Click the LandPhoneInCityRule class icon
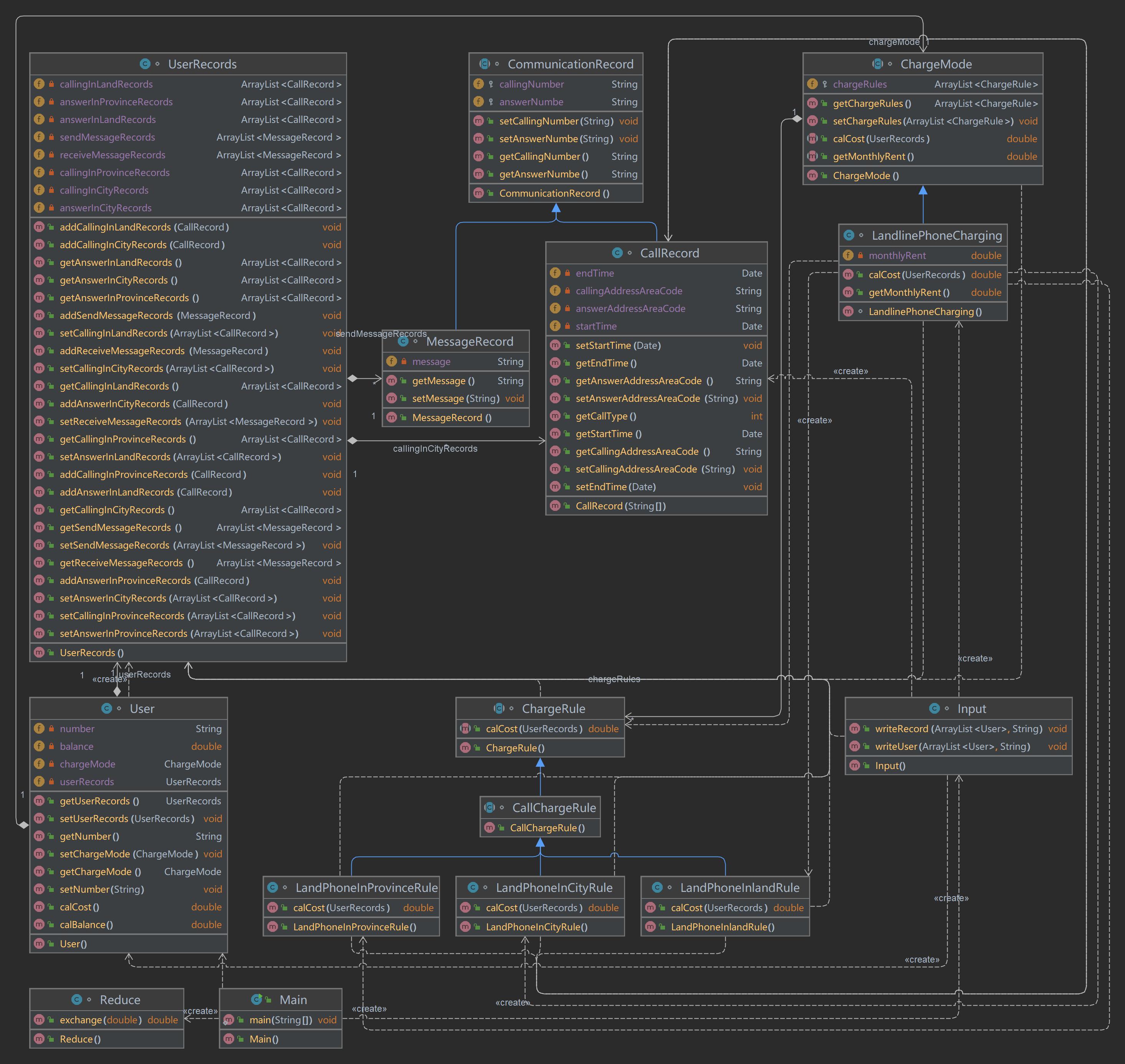Image resolution: width=1125 pixels, height=1064 pixels. tap(473, 888)
